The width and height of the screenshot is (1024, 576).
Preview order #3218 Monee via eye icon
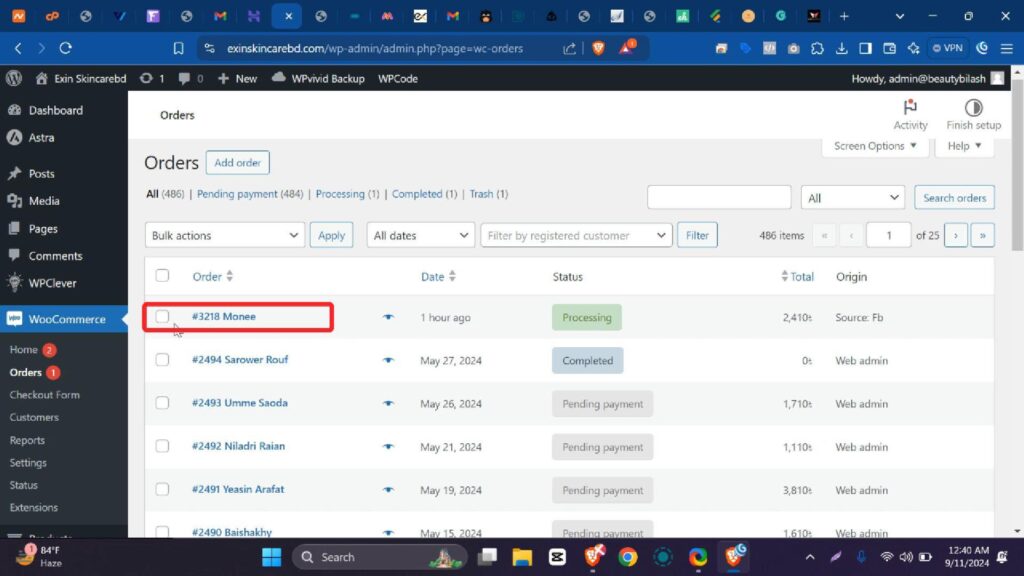point(389,317)
